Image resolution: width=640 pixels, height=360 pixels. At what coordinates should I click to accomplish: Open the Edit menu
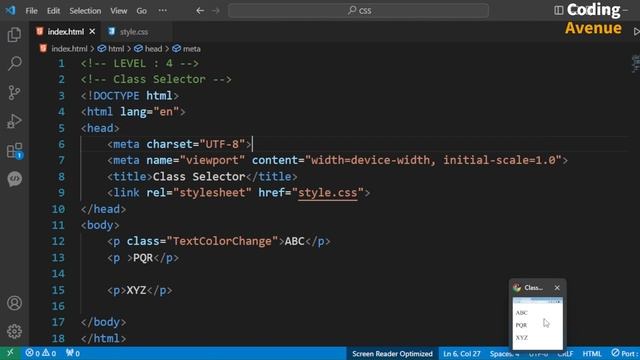[53, 11]
